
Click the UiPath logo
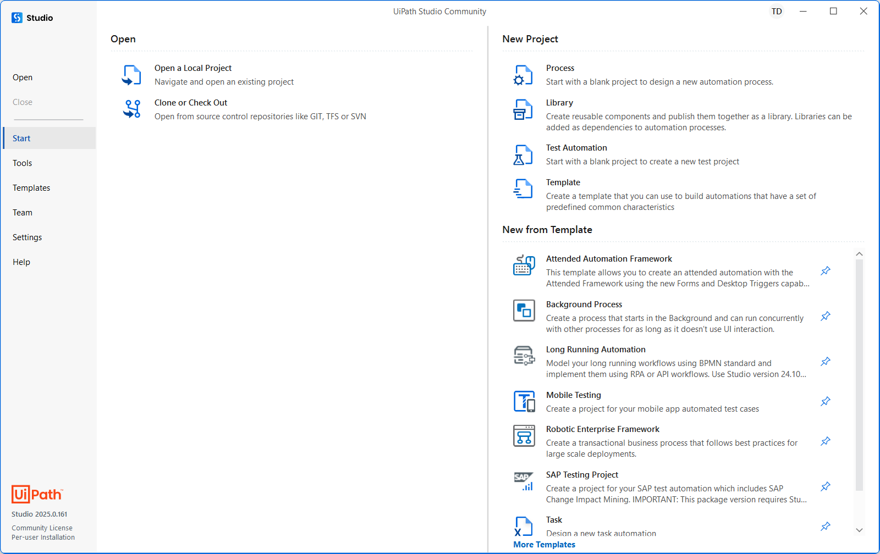(37, 494)
